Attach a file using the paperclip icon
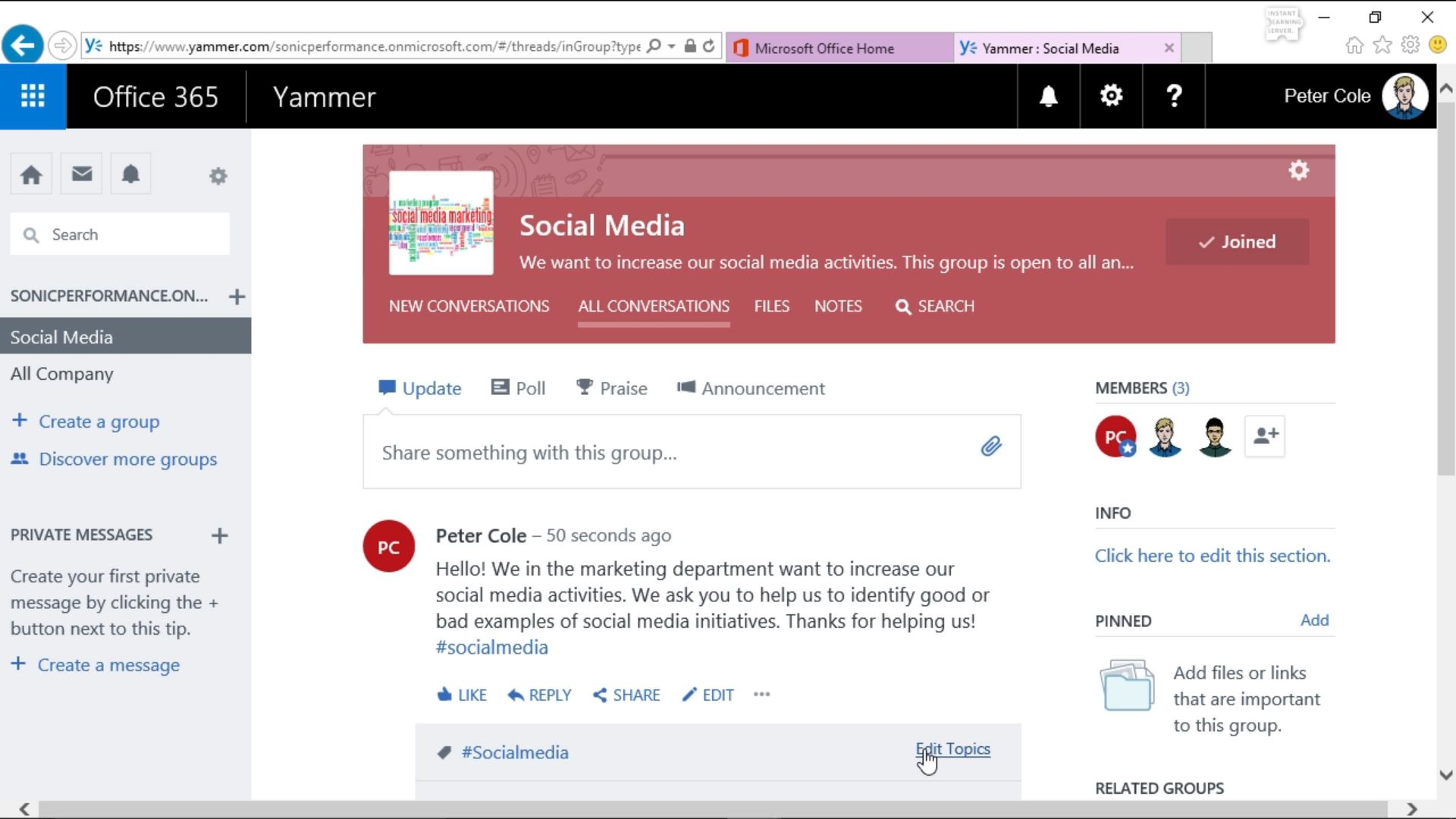Image resolution: width=1456 pixels, height=819 pixels. [990, 447]
